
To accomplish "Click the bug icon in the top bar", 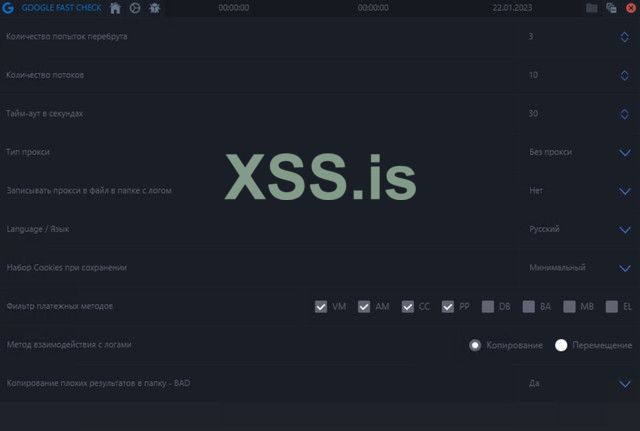I will tap(154, 8).
